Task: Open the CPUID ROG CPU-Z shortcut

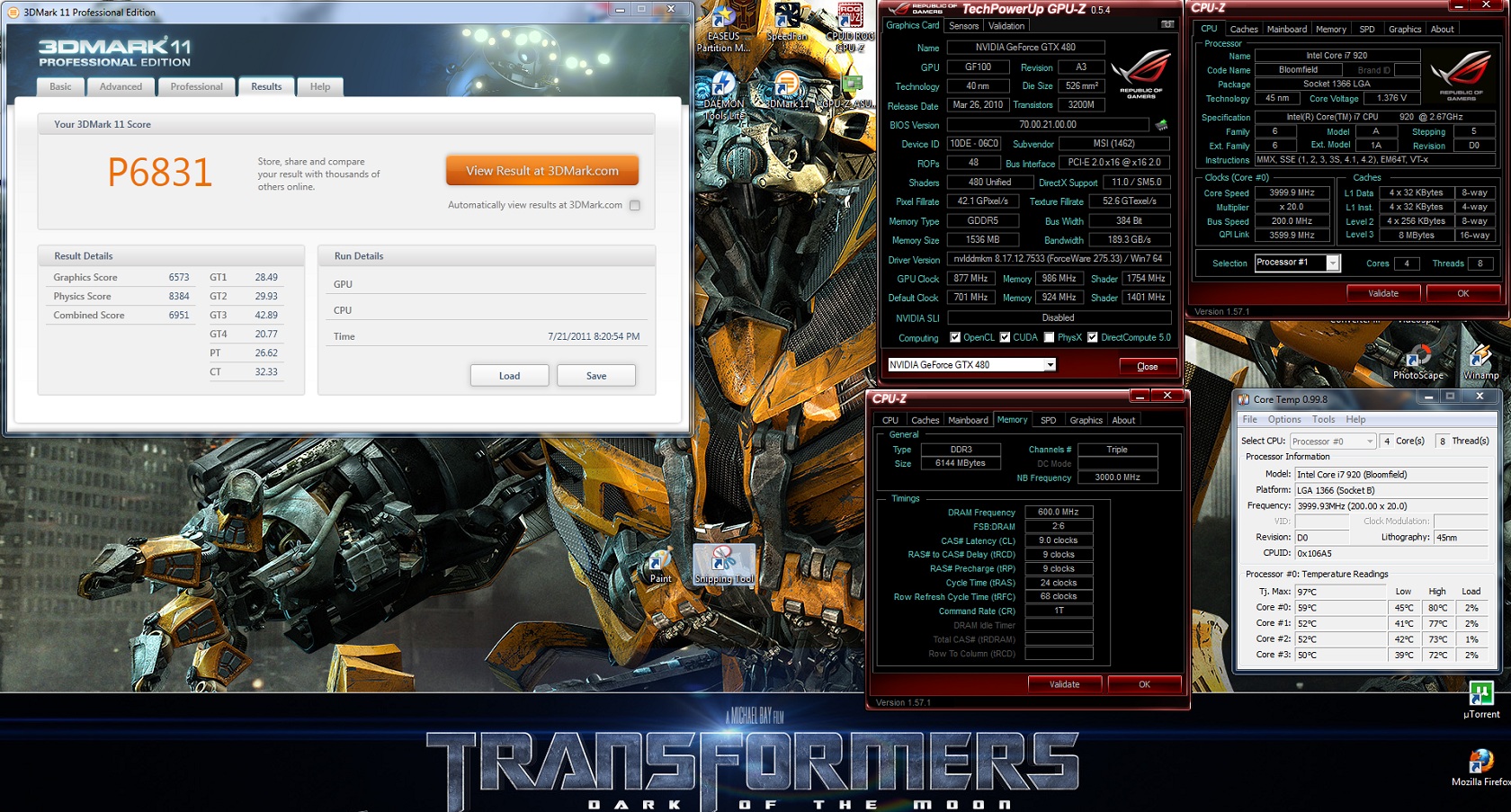Action: (x=850, y=28)
